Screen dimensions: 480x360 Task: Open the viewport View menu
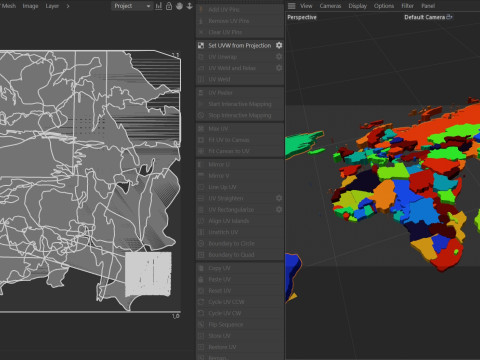306,6
